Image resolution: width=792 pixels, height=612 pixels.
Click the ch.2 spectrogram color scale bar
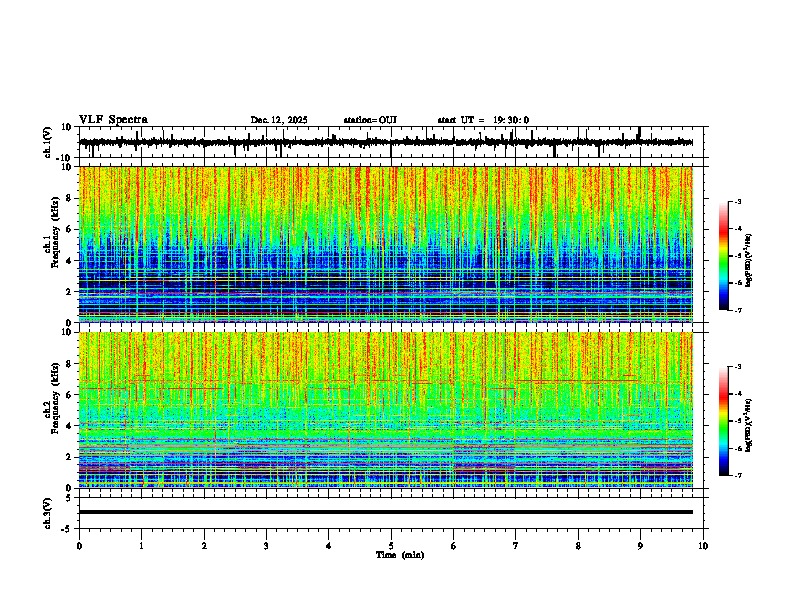[x=724, y=421]
